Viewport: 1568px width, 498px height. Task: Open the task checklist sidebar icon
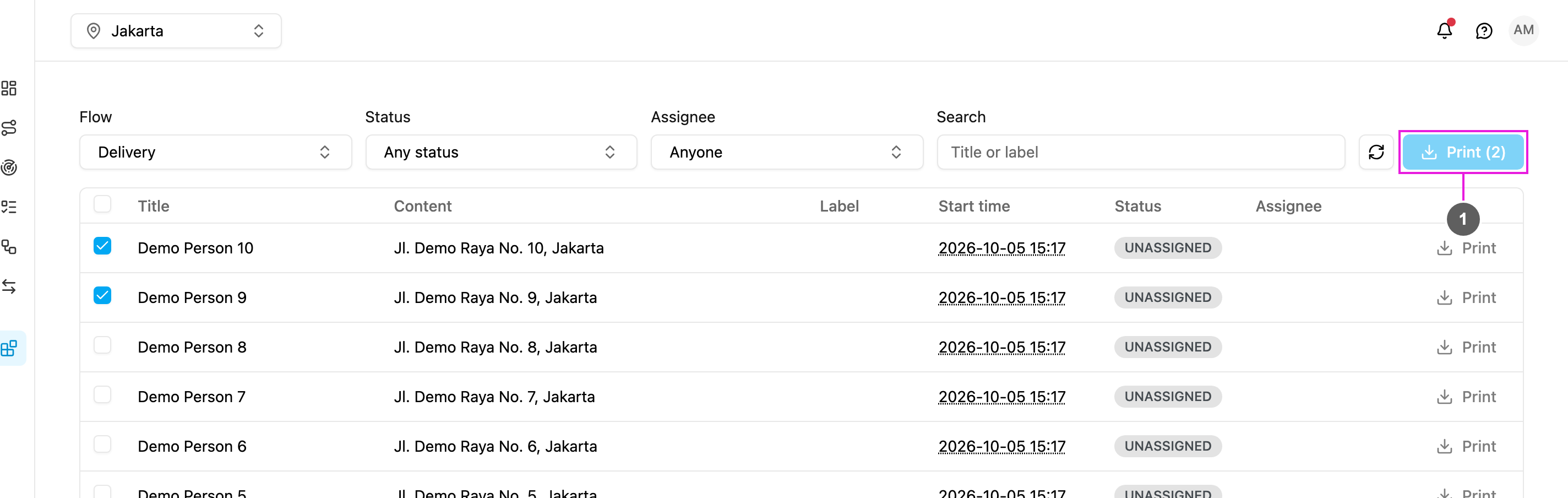coord(9,207)
